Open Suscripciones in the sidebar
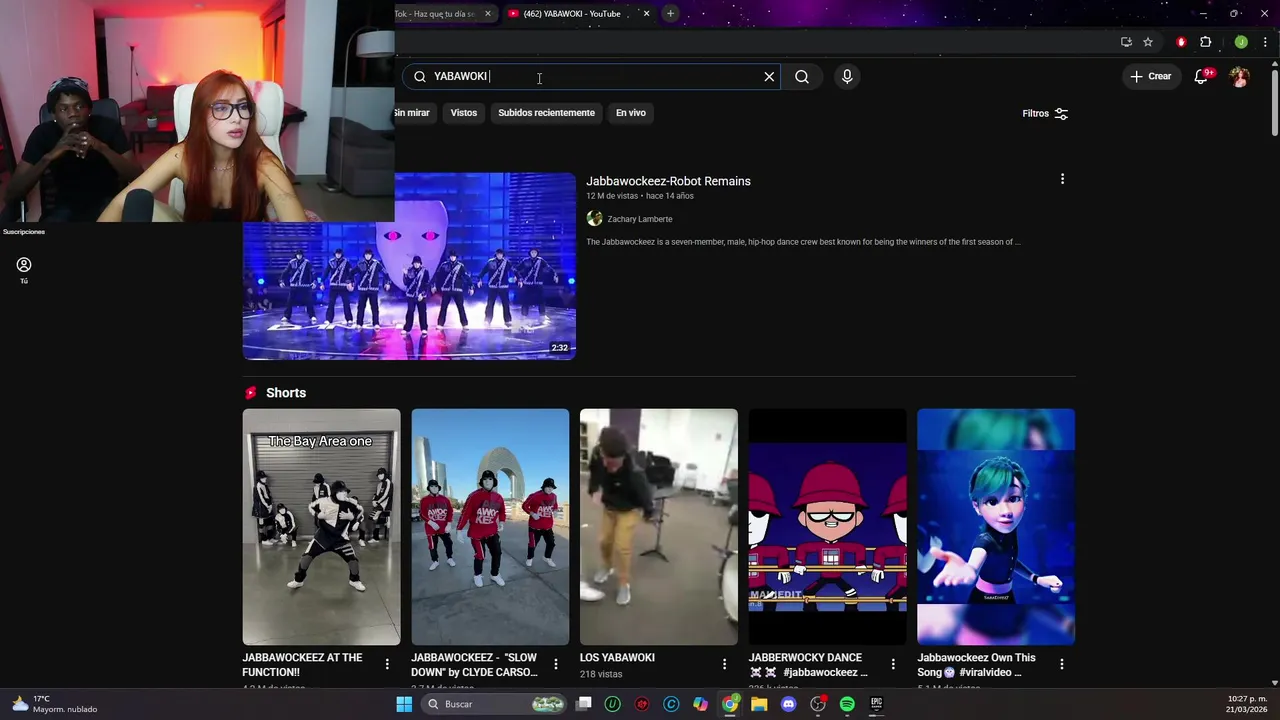Screen dimensions: 1280x720 (24, 232)
